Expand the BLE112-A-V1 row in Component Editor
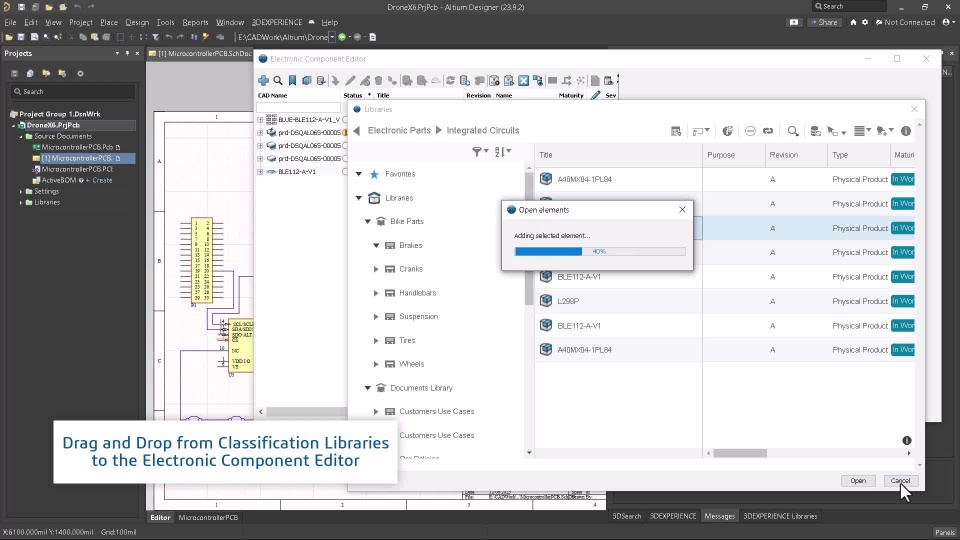The height and width of the screenshot is (540, 960). pyautogui.click(x=260, y=171)
